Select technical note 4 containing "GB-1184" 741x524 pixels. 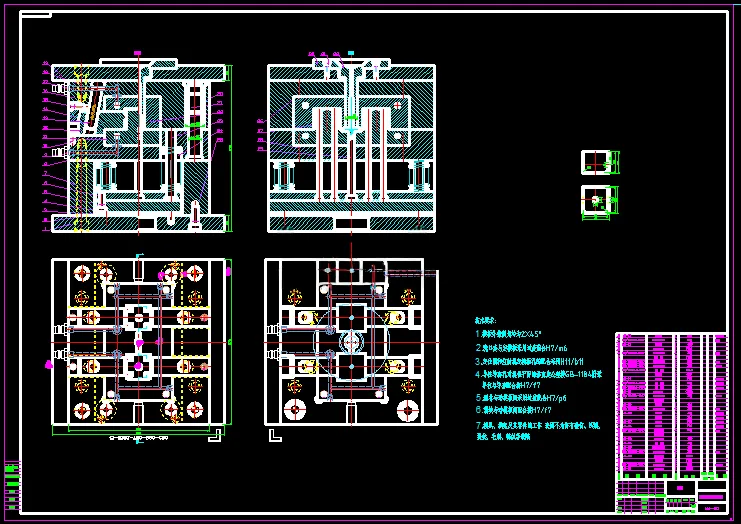tap(539, 379)
